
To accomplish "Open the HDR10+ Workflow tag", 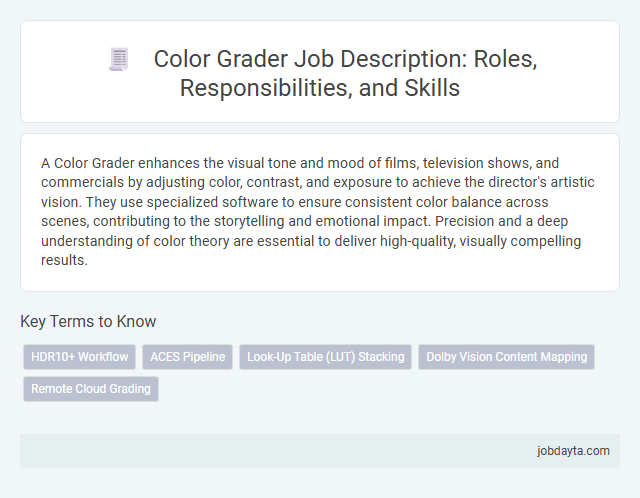I will 80,357.
